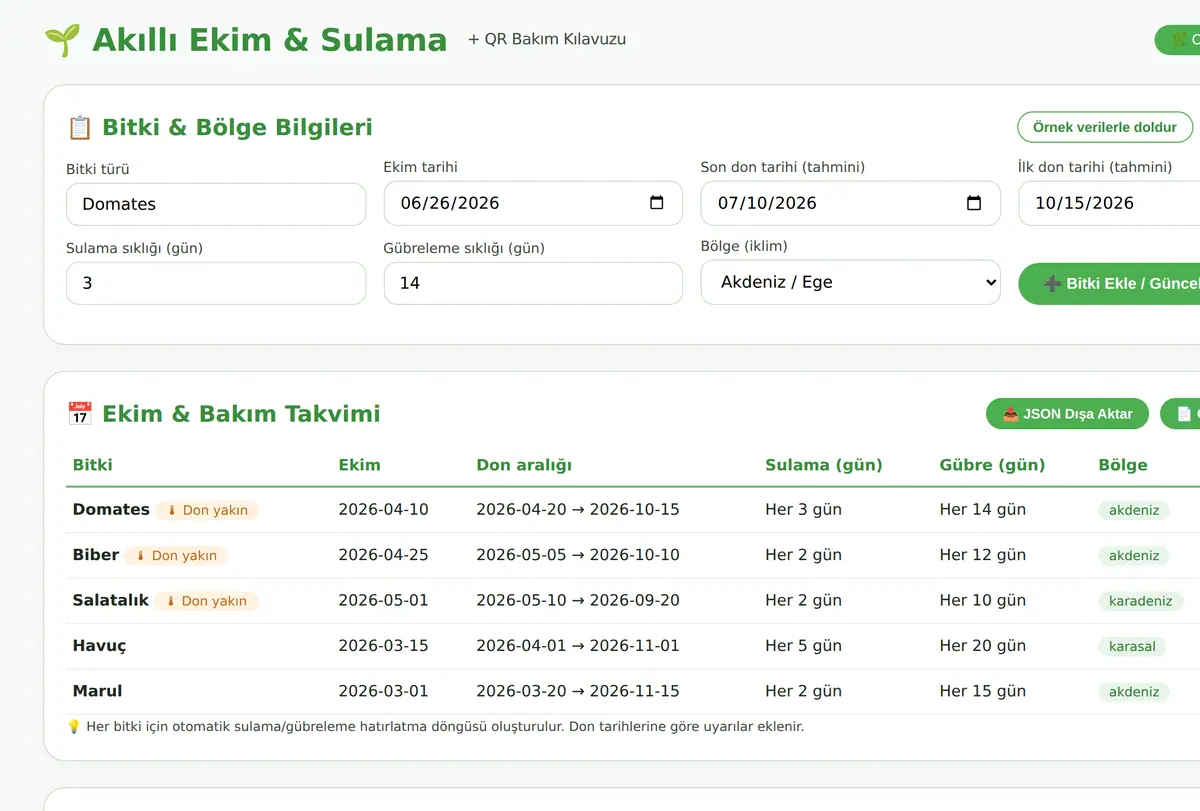This screenshot has height=811, width=1200.
Task: Click the Bölge column header
Action: (x=1123, y=465)
